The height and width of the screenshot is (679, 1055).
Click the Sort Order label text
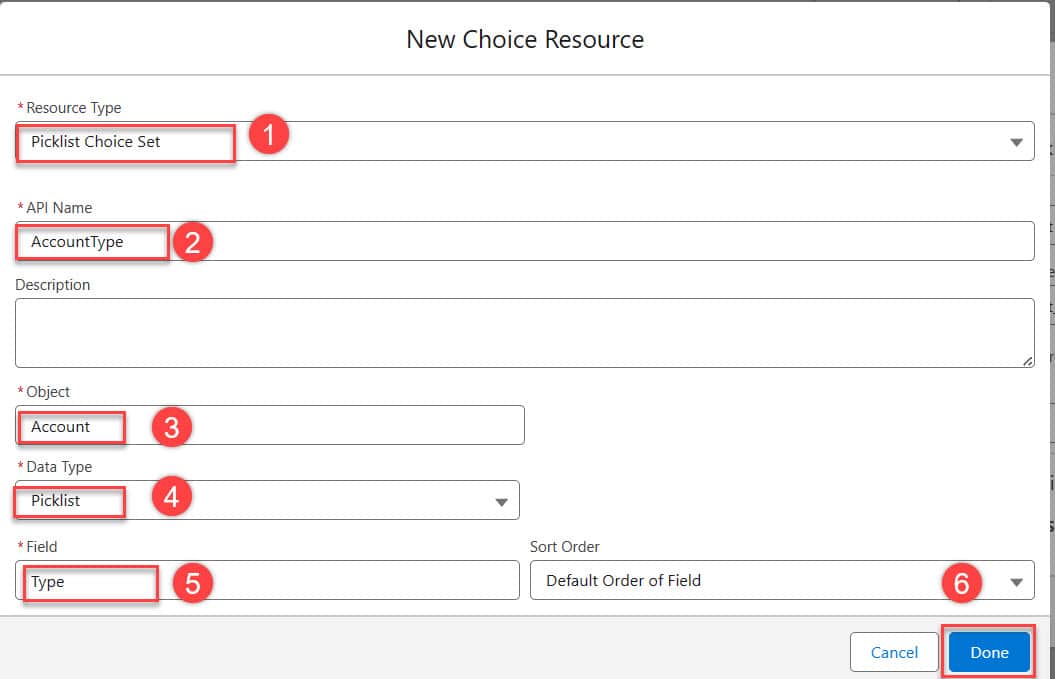click(565, 546)
